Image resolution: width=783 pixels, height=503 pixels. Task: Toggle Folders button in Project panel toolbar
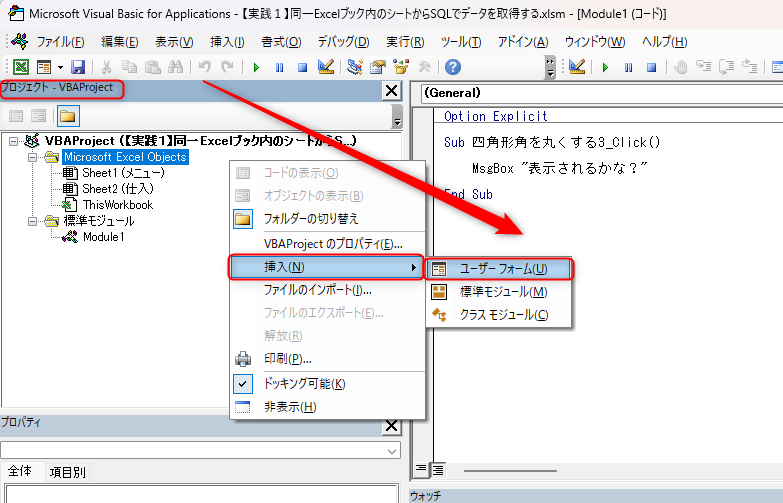[x=67, y=116]
